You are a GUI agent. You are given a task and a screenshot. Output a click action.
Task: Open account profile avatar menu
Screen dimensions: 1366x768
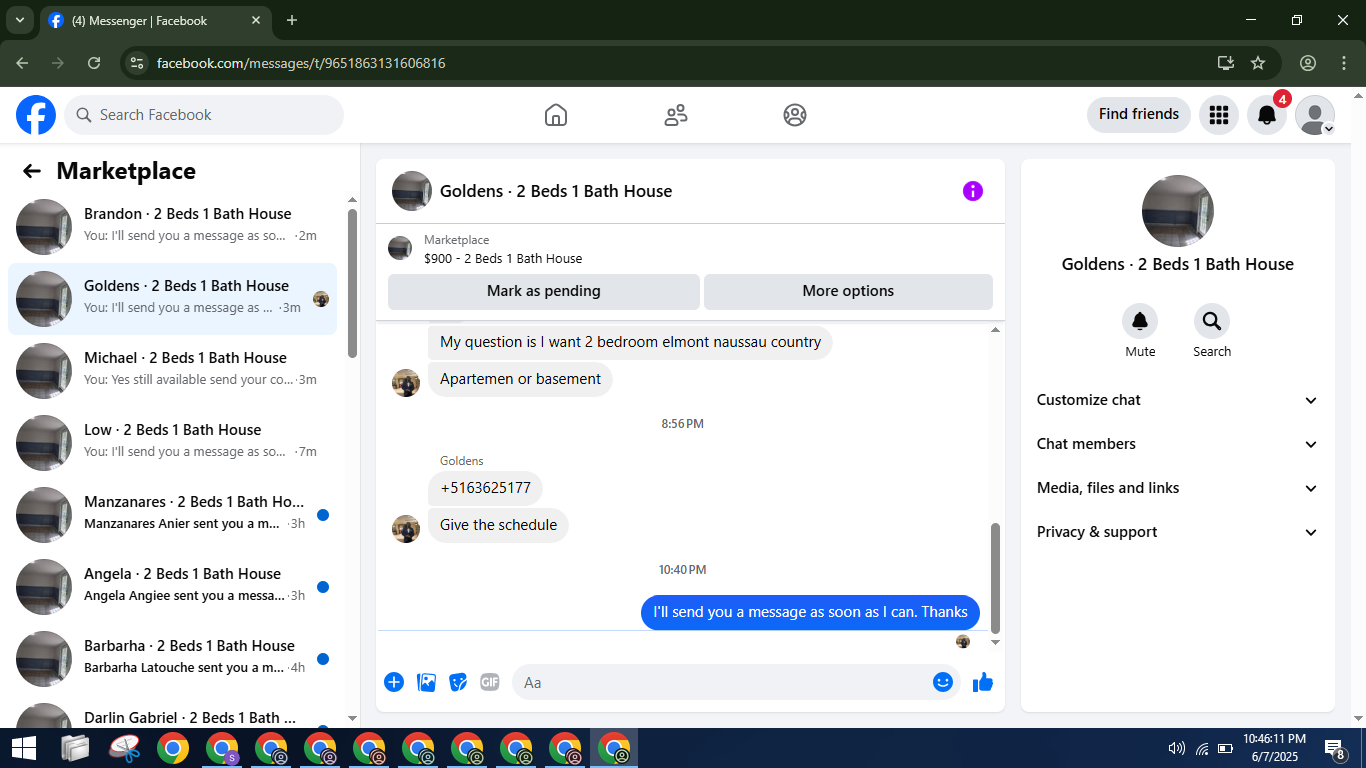pyautogui.click(x=1315, y=115)
